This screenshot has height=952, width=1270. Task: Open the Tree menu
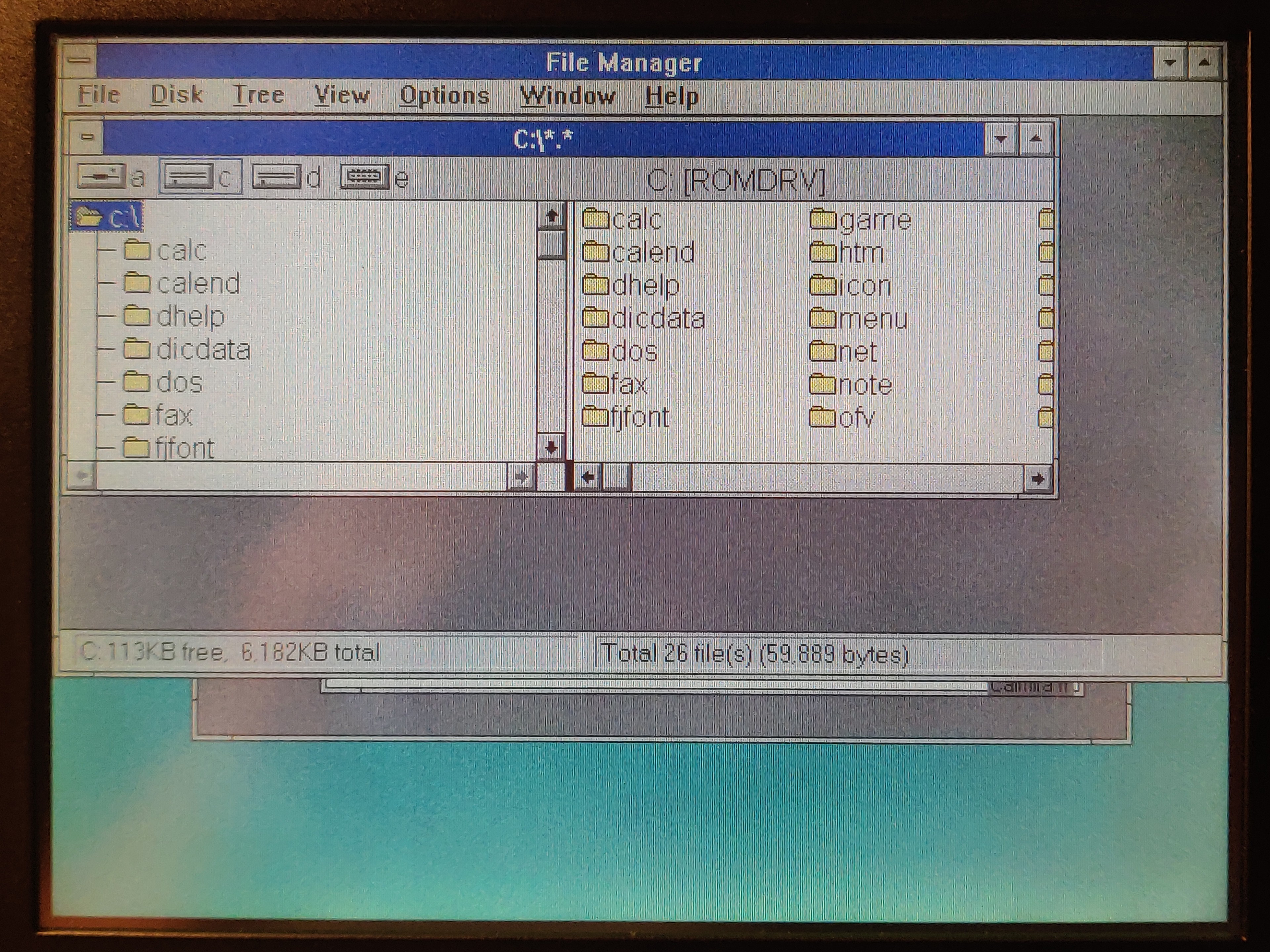tap(258, 95)
